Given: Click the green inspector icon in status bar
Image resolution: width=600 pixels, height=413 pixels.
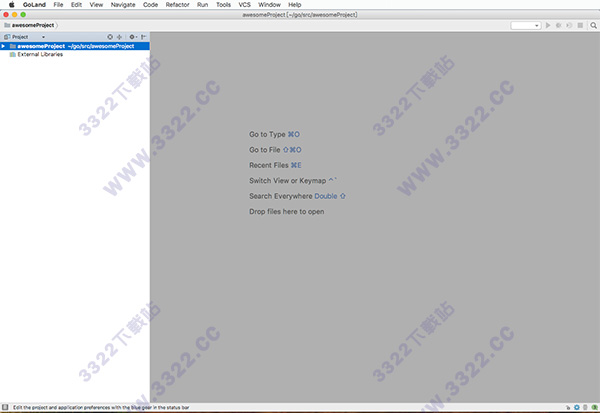Looking at the screenshot, I should 595,408.
